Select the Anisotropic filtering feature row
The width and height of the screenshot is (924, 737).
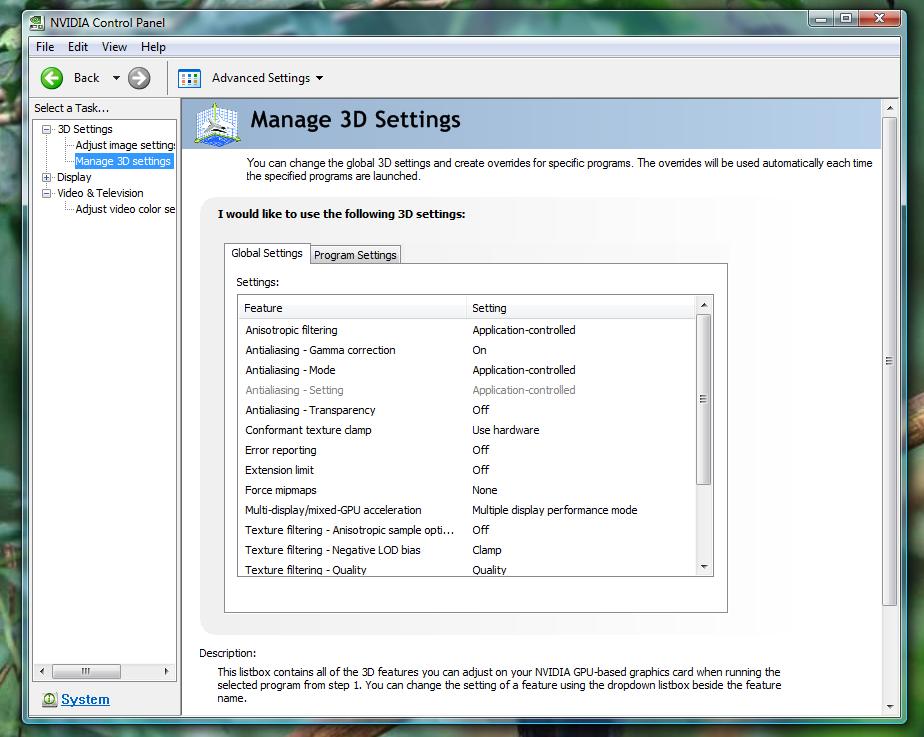[x=467, y=330]
